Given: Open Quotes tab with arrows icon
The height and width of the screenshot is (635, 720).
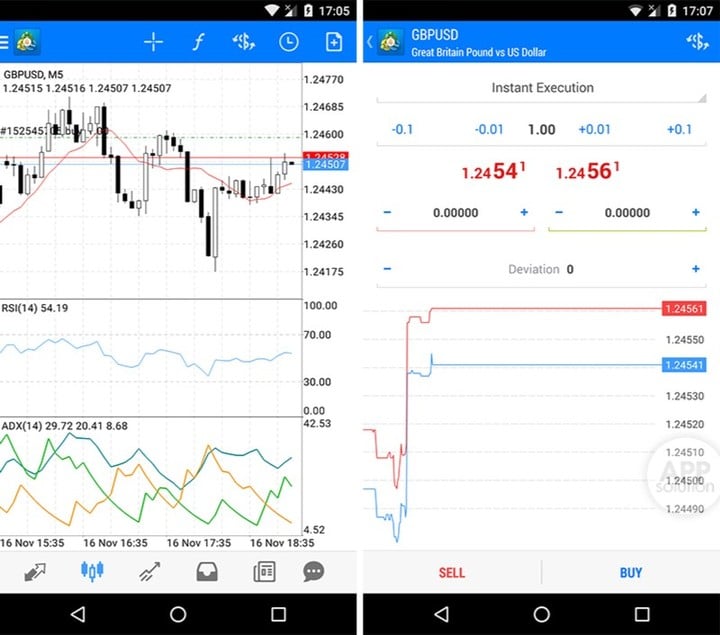Looking at the screenshot, I should [x=35, y=572].
